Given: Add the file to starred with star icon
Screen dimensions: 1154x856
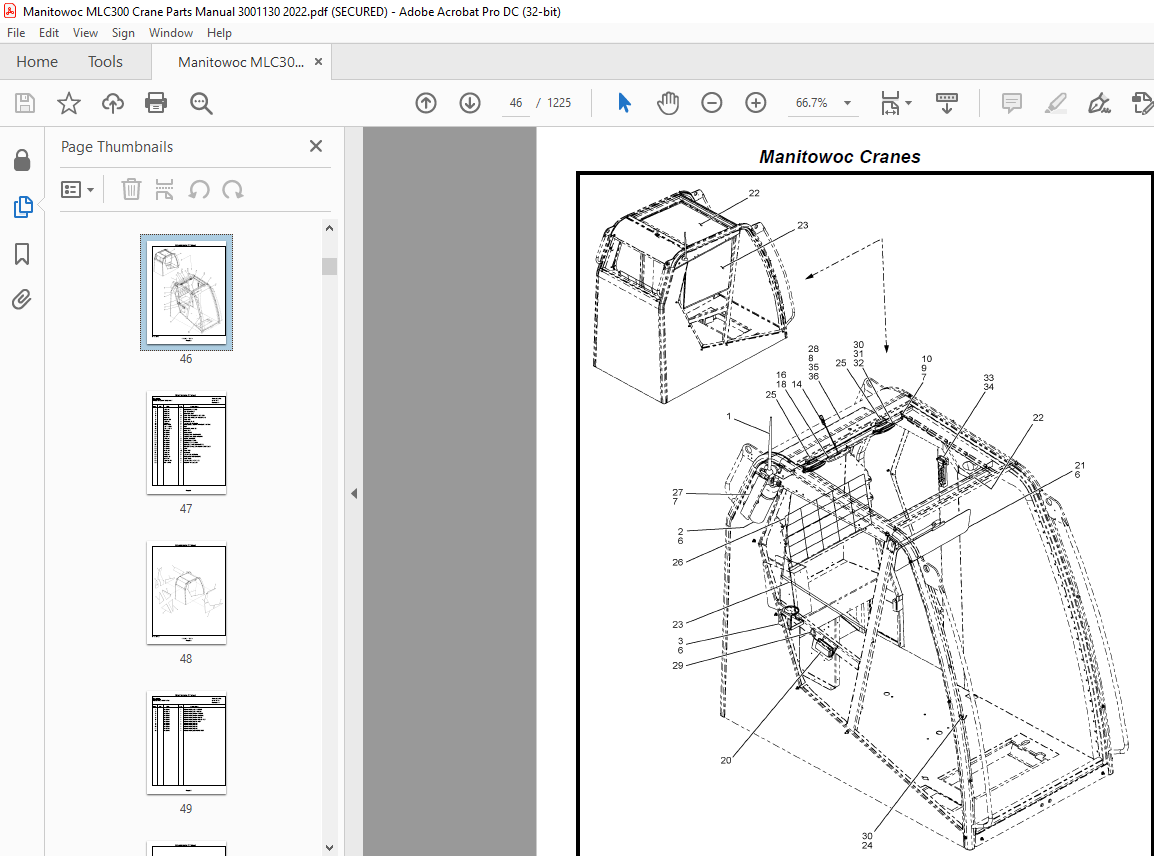Looking at the screenshot, I should click(68, 103).
